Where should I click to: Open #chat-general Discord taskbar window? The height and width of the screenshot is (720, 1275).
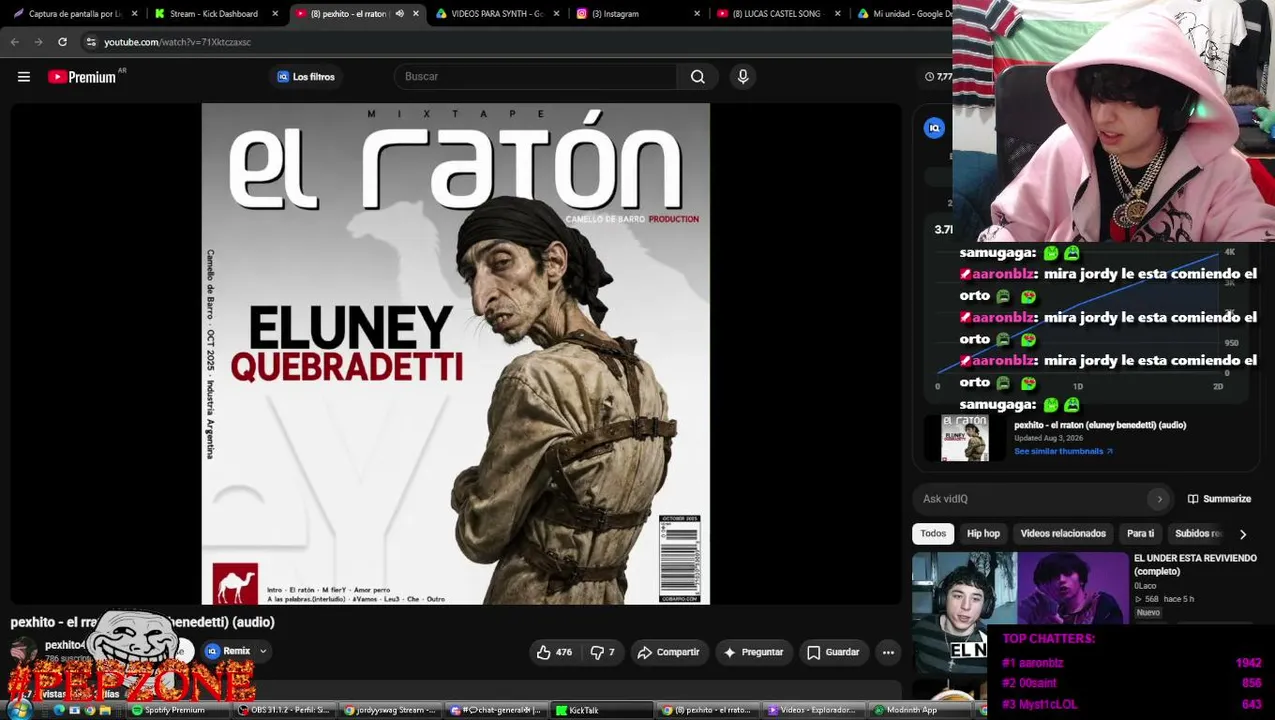pyautogui.click(x=496, y=710)
